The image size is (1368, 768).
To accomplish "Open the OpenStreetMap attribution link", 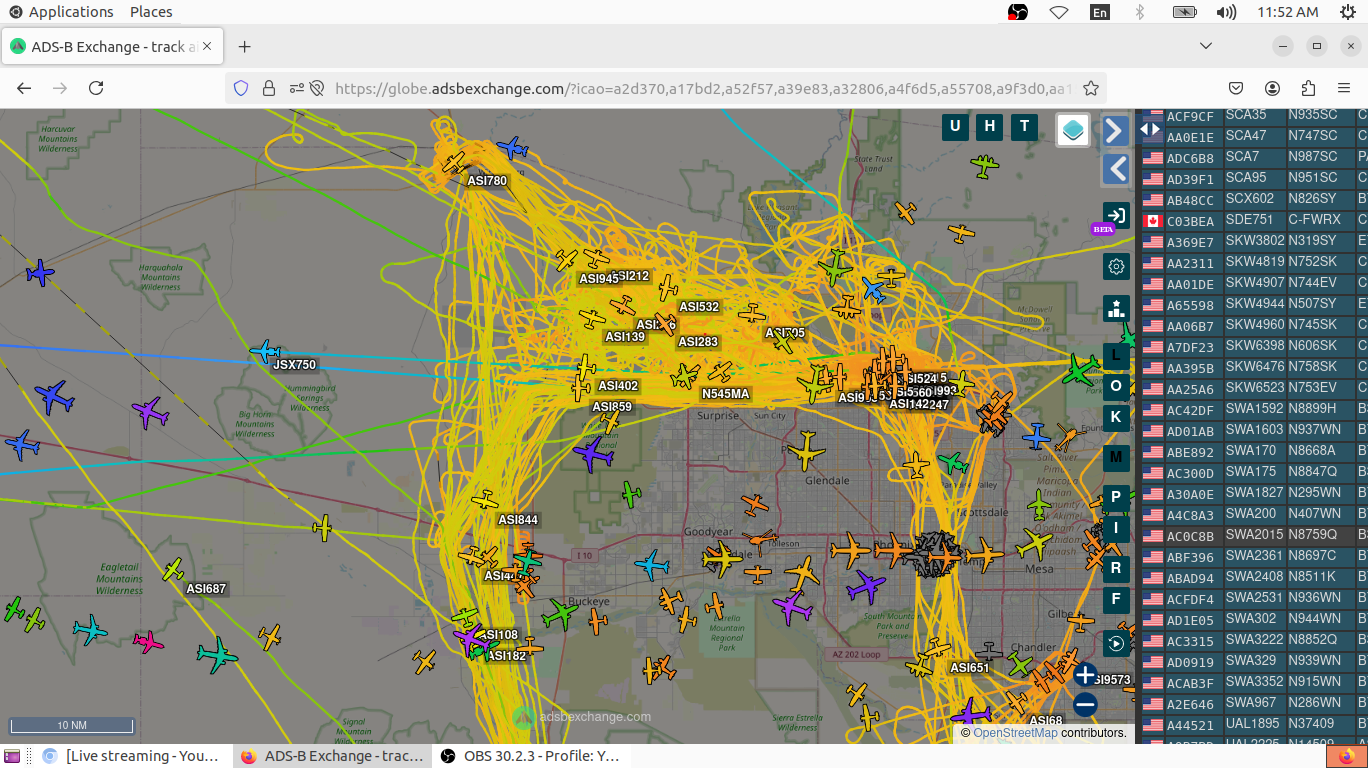I will click(x=1015, y=733).
